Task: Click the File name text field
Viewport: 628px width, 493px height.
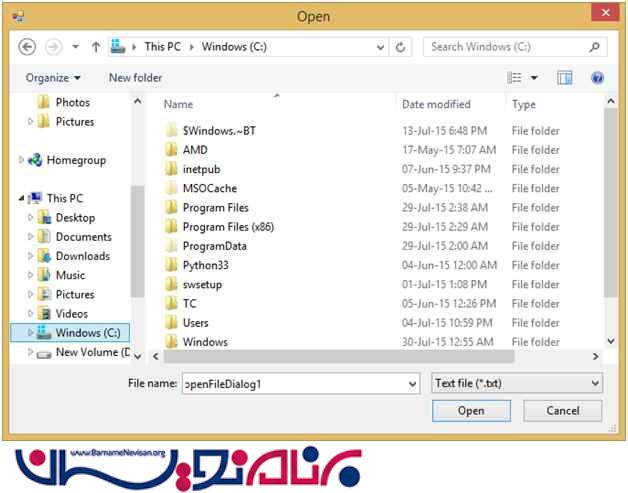Action: 295,384
